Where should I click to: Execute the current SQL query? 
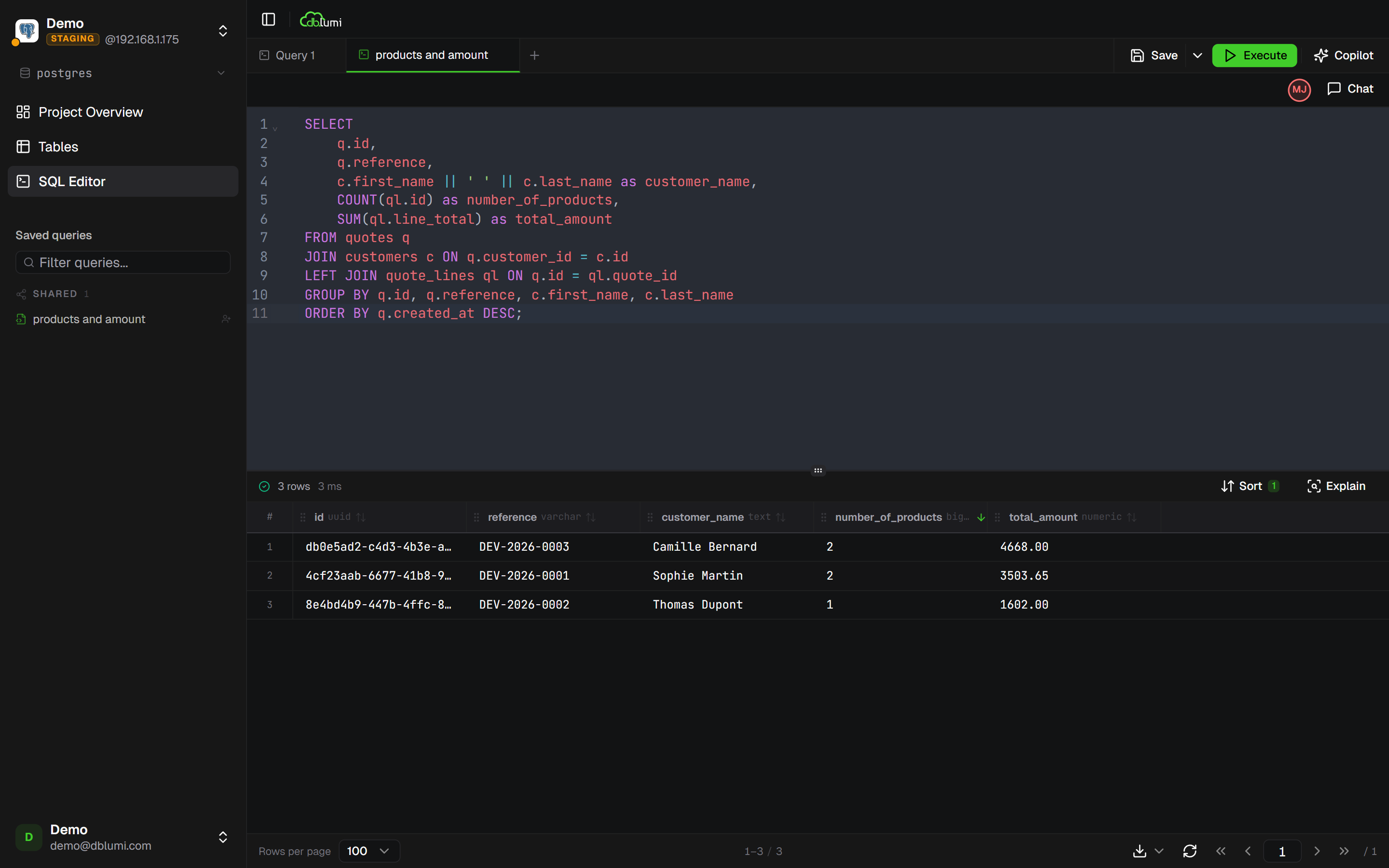(x=1254, y=55)
